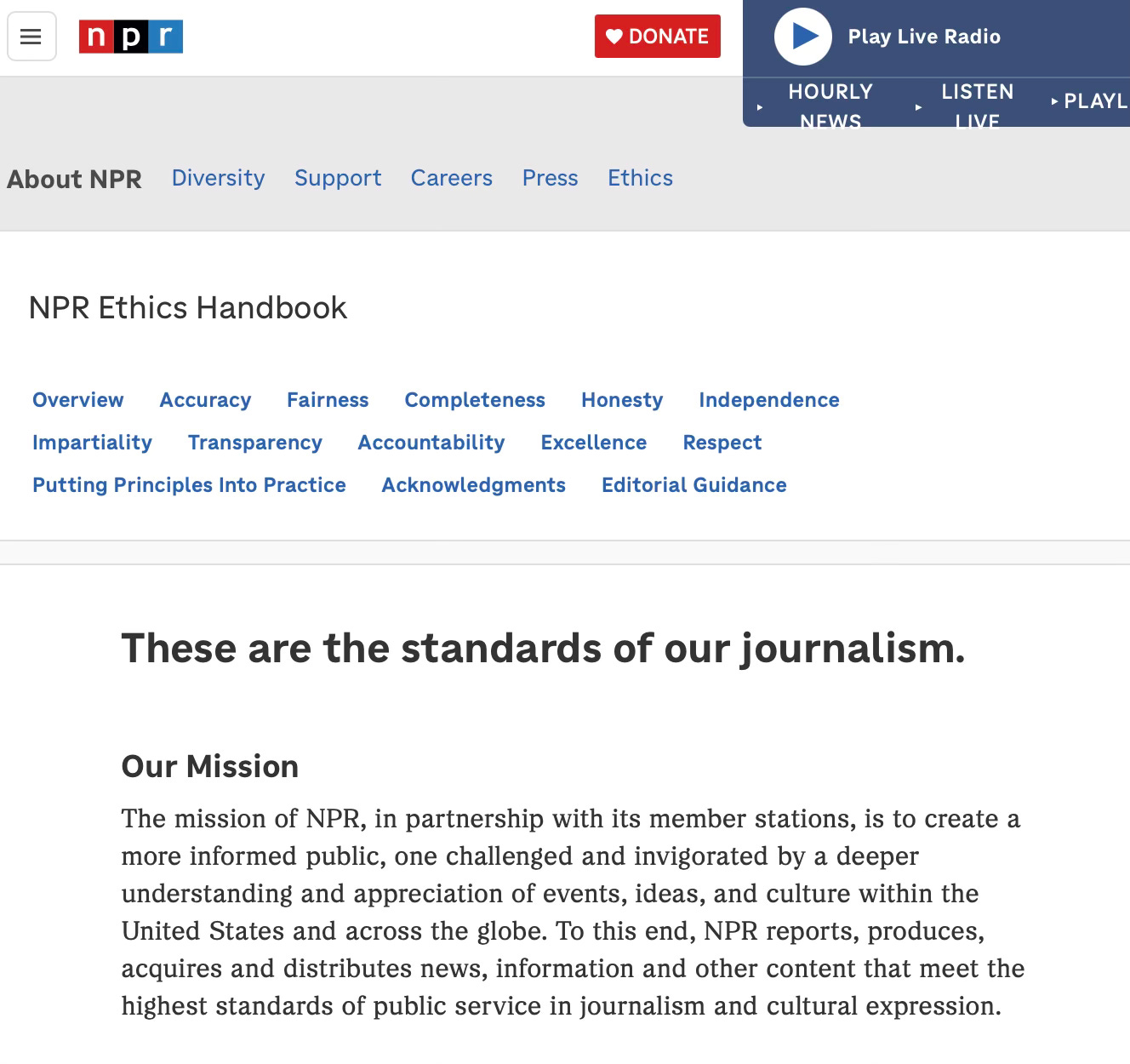Click the Play Live Radio label
1130x1064 pixels.
(924, 37)
